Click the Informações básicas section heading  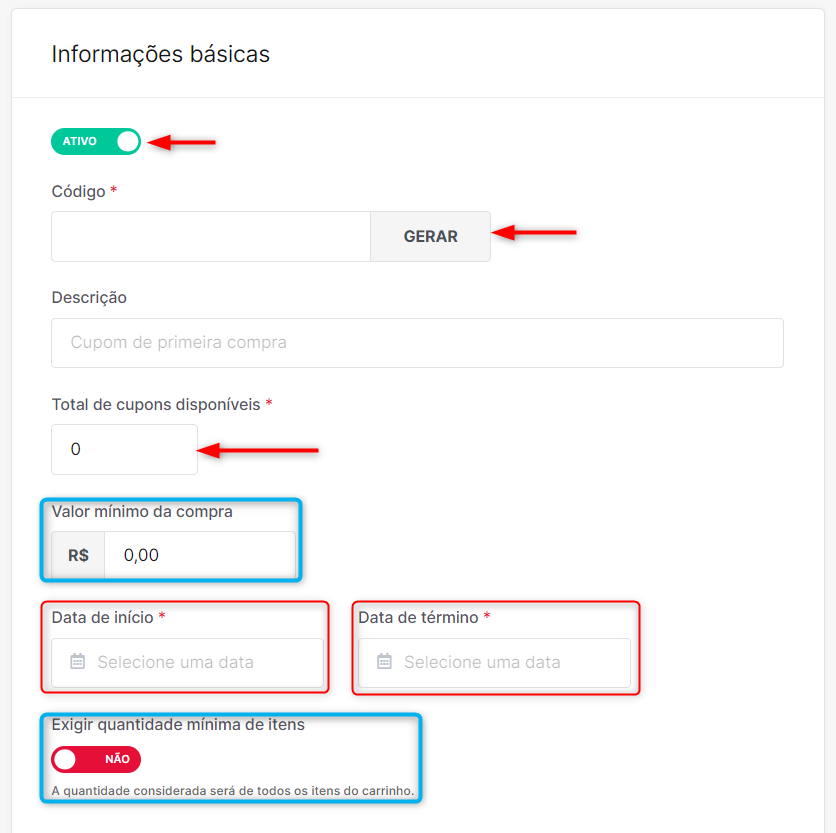pos(160,54)
